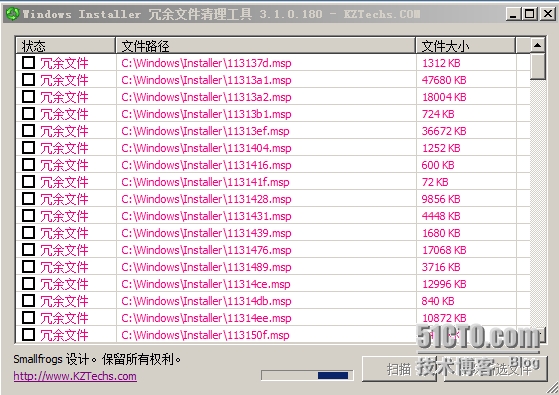
Task: Click 冗余文件 status in 113137d.msp row
Action: pyautogui.click(x=64, y=63)
